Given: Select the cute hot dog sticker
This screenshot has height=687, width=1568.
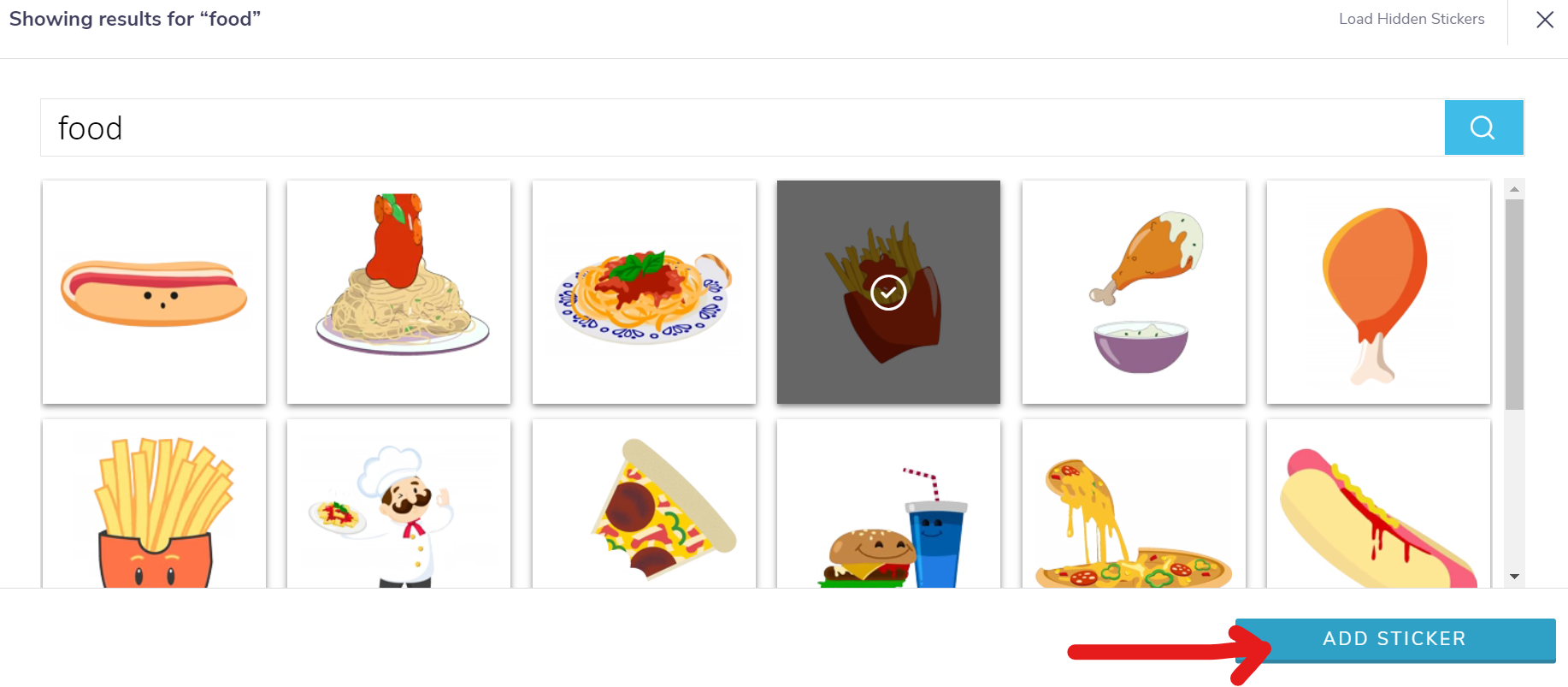Looking at the screenshot, I should (x=154, y=292).
